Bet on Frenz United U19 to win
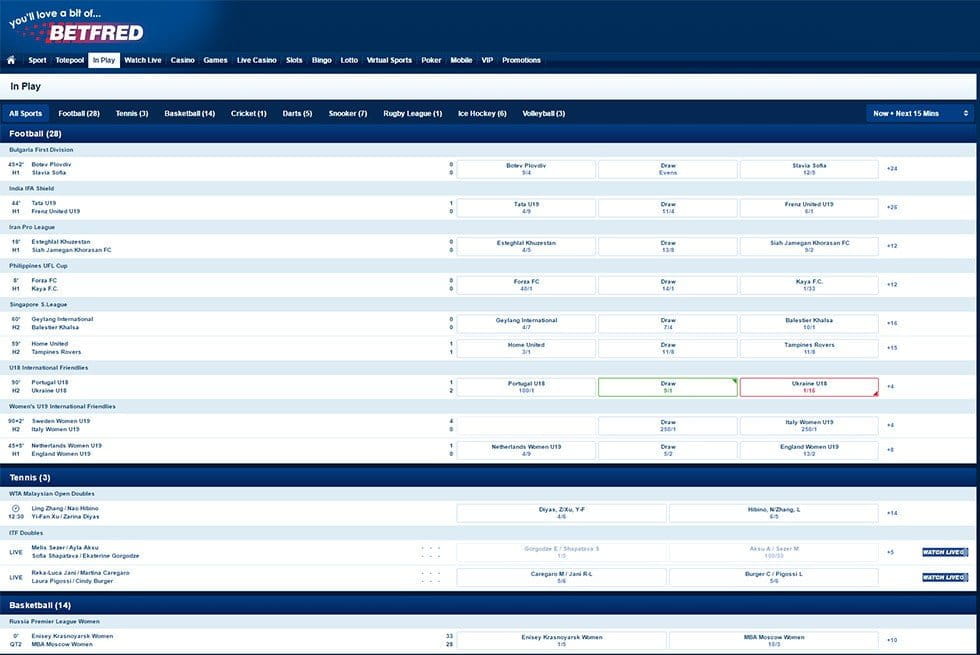This screenshot has width=980, height=655. tap(809, 208)
